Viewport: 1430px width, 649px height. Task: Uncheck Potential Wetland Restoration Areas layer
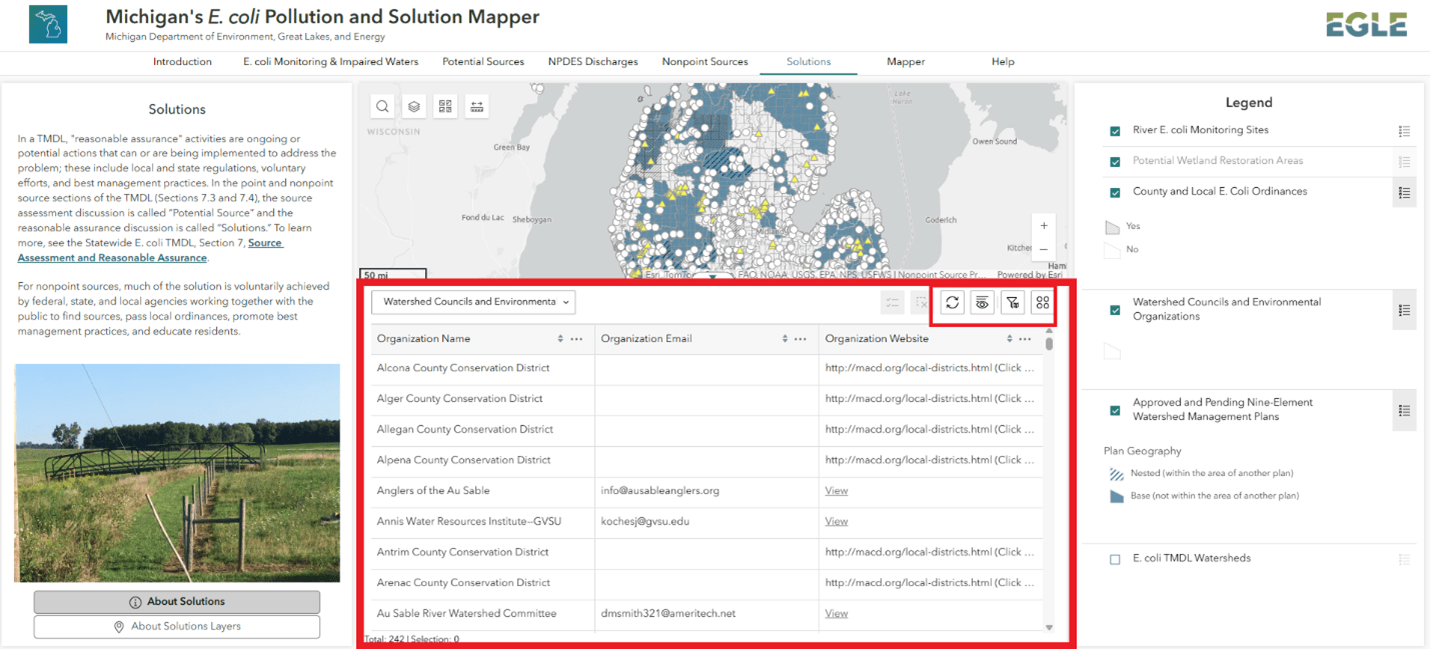(x=1115, y=162)
